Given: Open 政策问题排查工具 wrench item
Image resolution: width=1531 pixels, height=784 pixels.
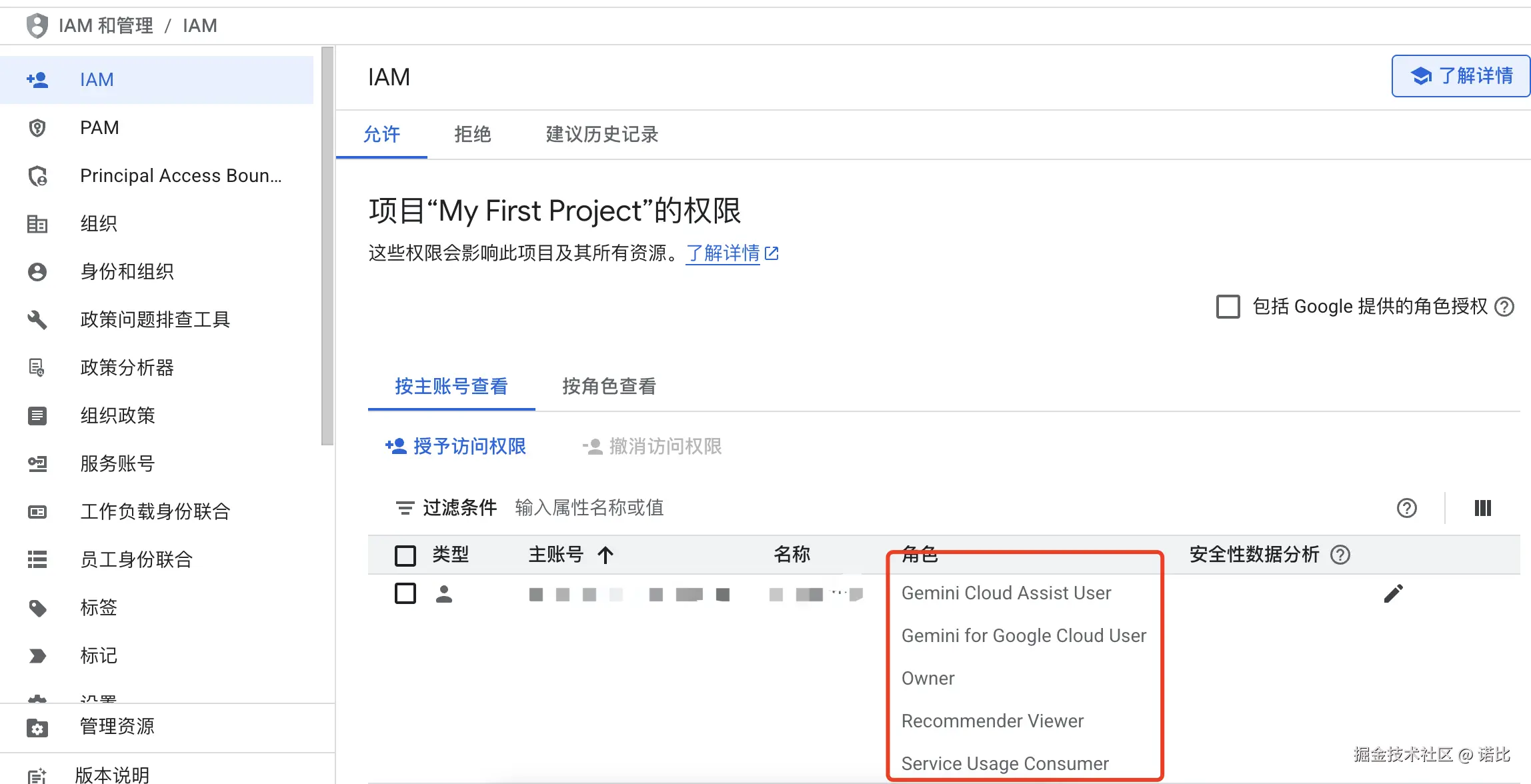Looking at the screenshot, I should [155, 319].
